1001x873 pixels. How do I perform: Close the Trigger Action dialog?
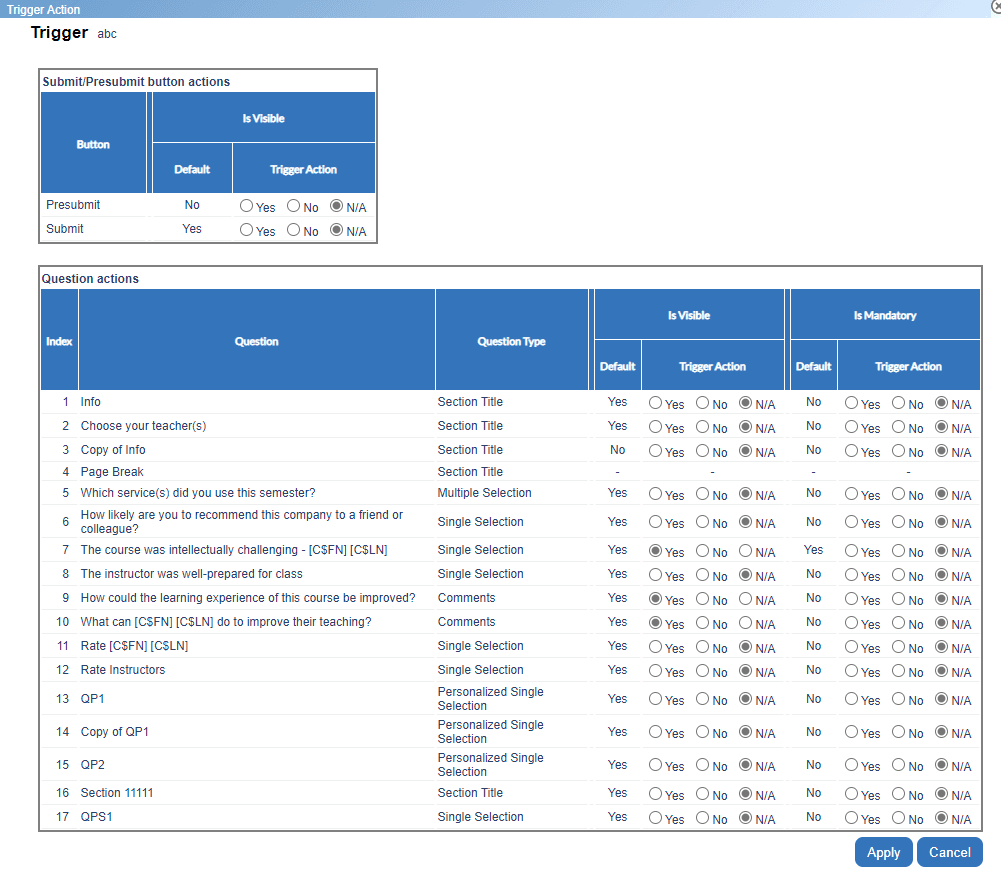point(996,6)
